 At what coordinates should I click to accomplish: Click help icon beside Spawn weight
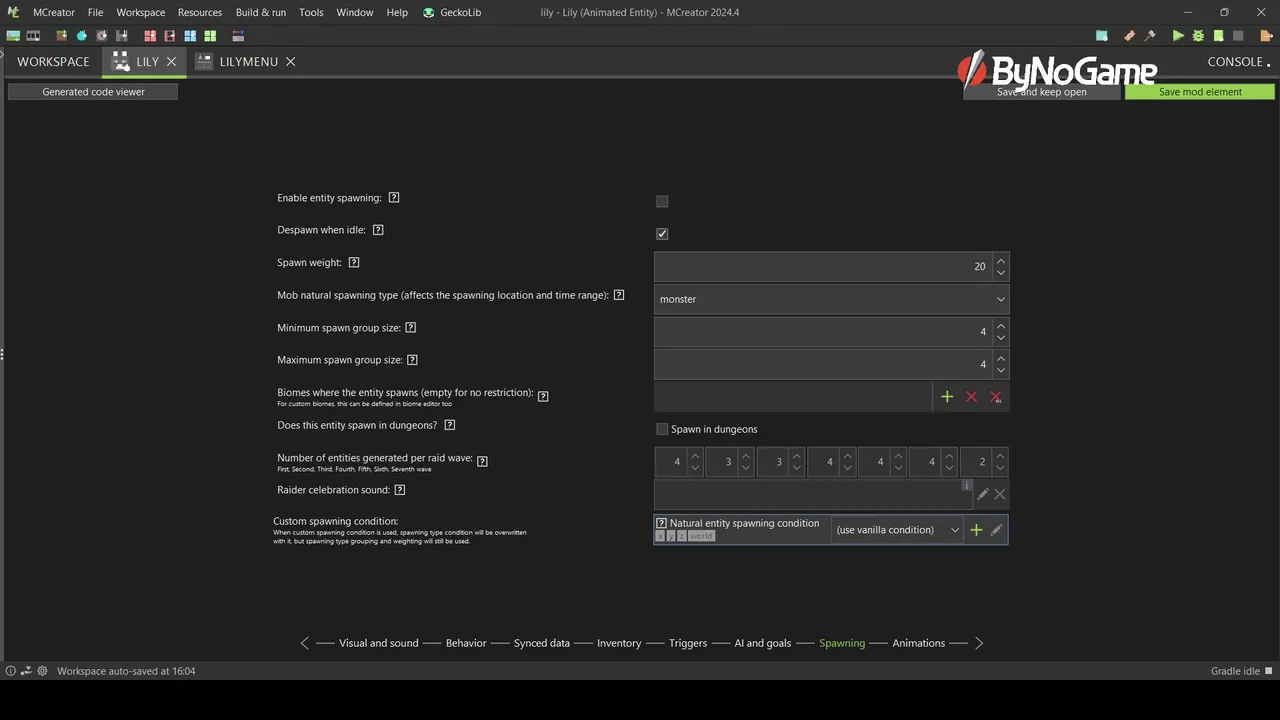tap(354, 263)
